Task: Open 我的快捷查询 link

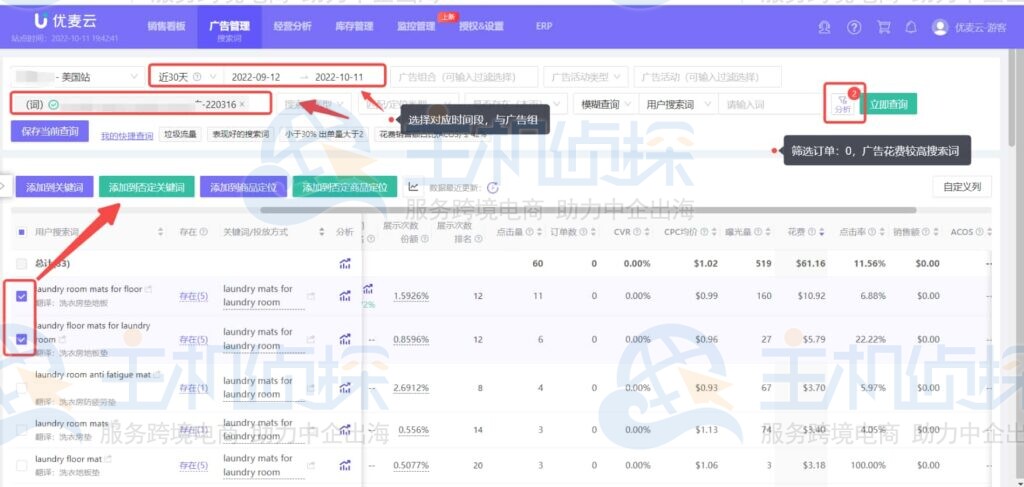Action: click(x=127, y=136)
